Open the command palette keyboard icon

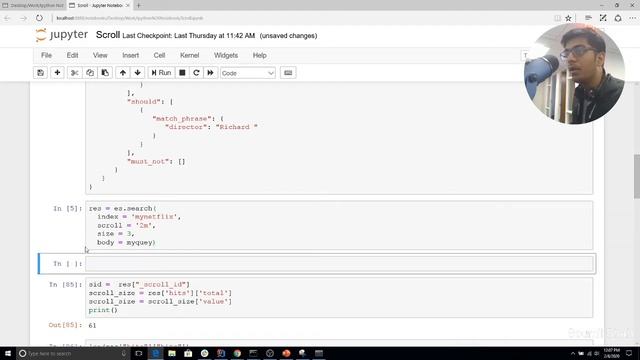(x=288, y=73)
